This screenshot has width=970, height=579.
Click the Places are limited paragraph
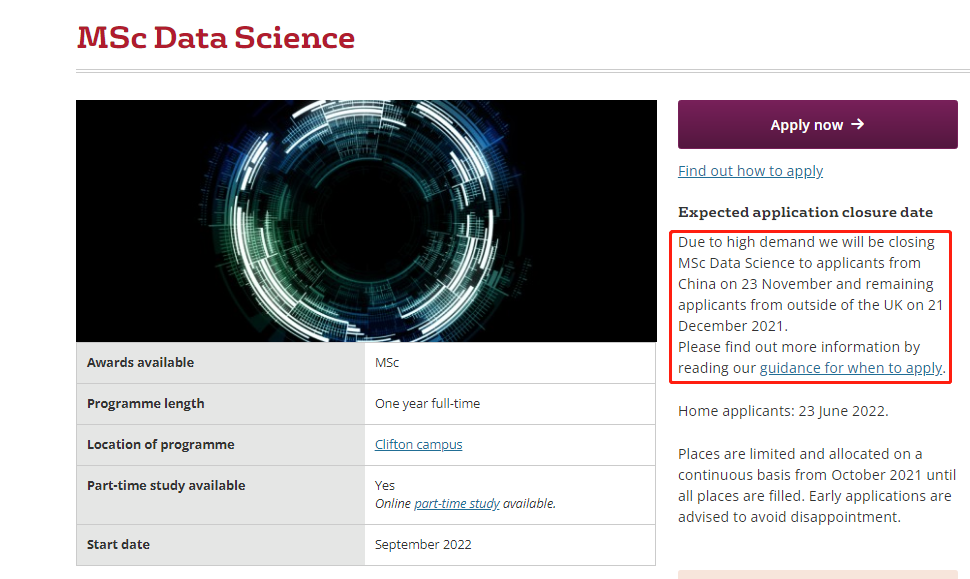(814, 486)
